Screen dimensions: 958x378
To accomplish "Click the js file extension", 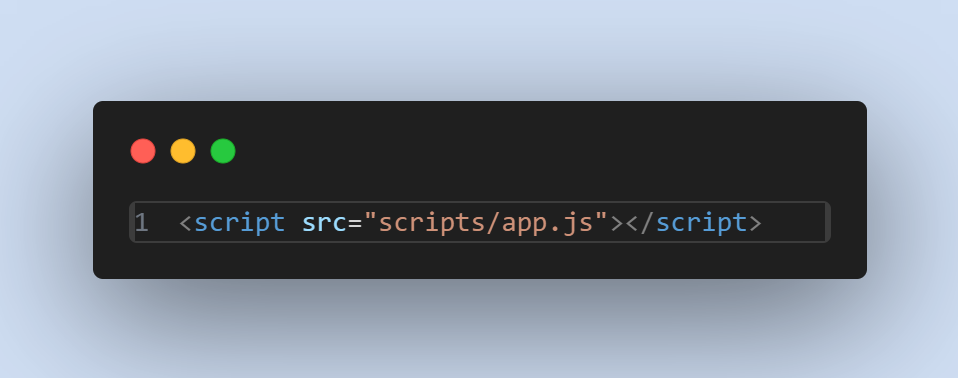I will [x=578, y=224].
